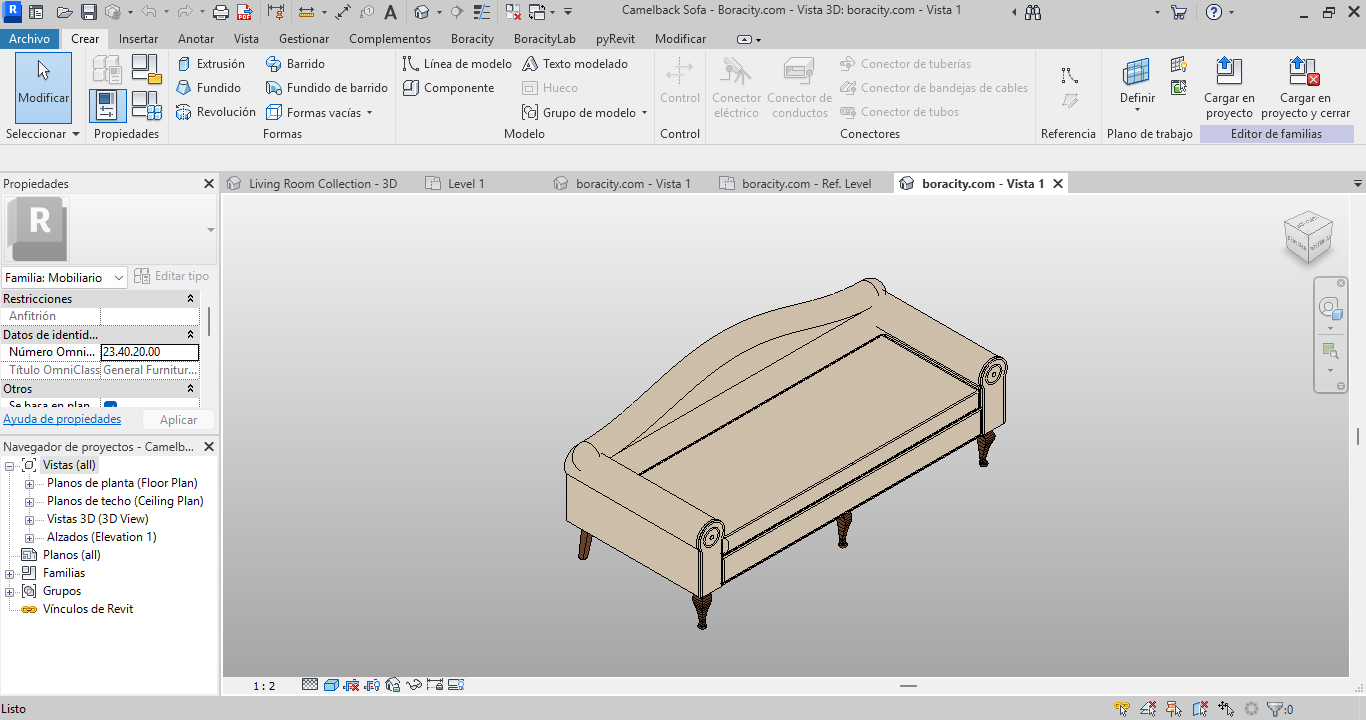Change detail level in view control bar
Viewport: 1366px width, 720px height.
(310, 685)
